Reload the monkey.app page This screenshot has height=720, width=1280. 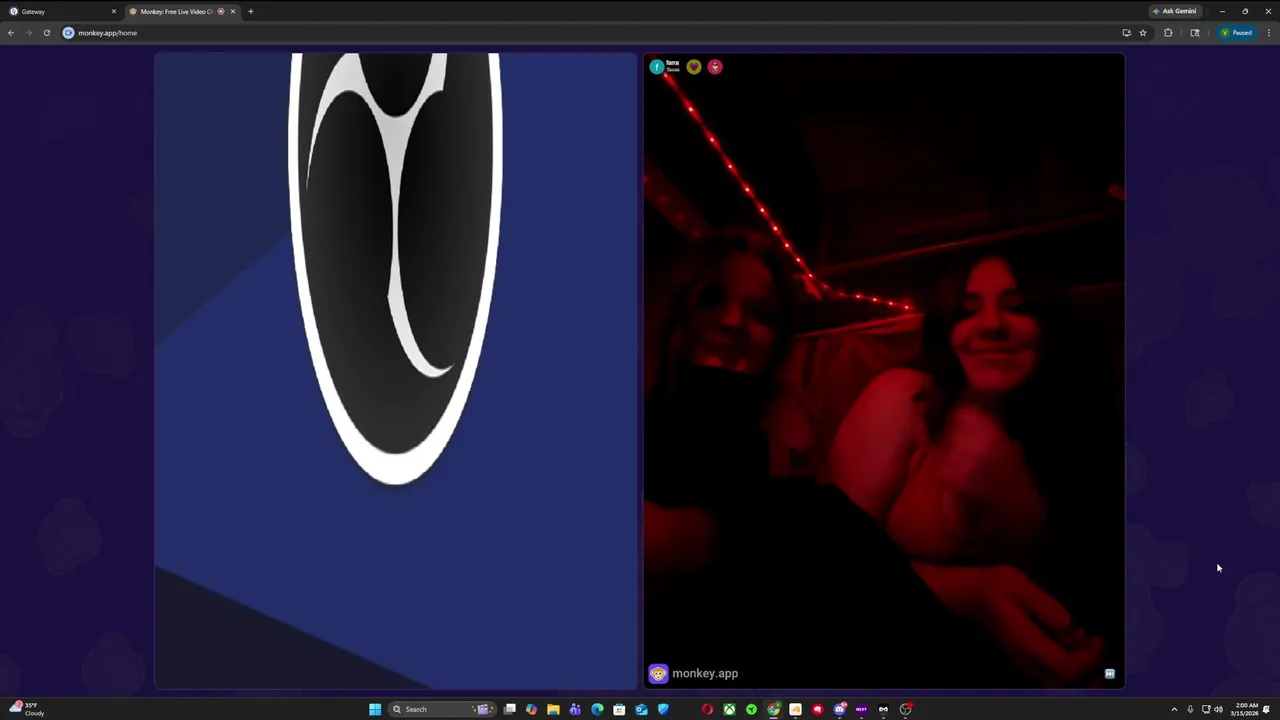46,33
